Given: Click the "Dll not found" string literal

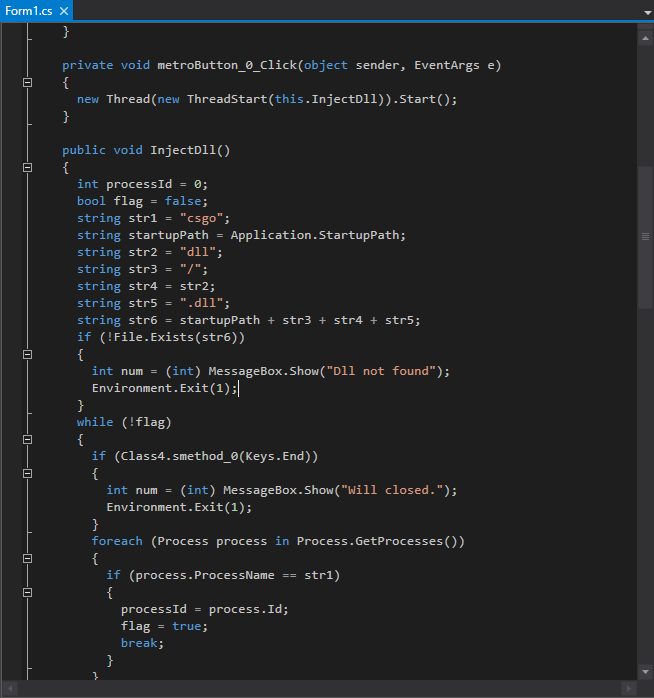Looking at the screenshot, I should (381, 371).
